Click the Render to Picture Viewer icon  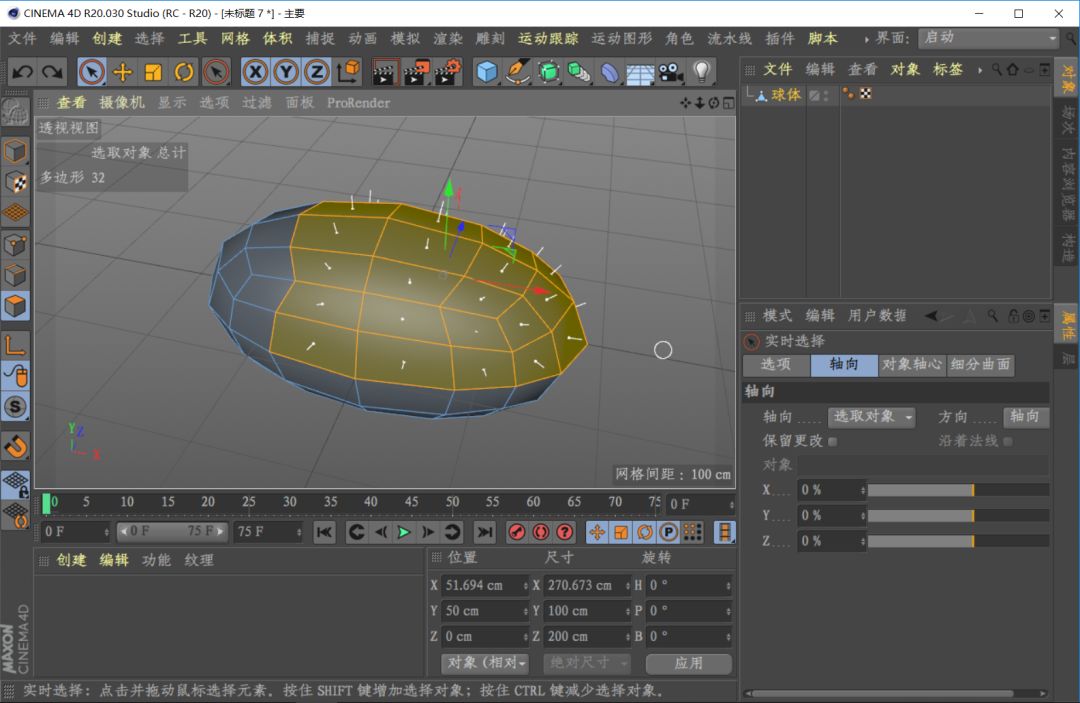416,72
